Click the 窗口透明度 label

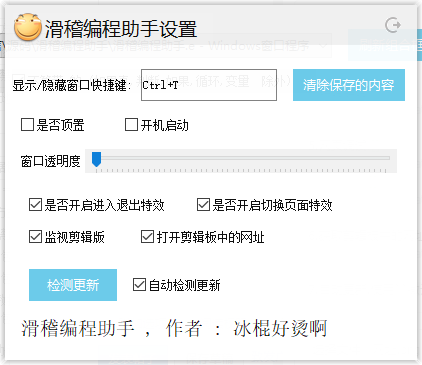click(51, 161)
